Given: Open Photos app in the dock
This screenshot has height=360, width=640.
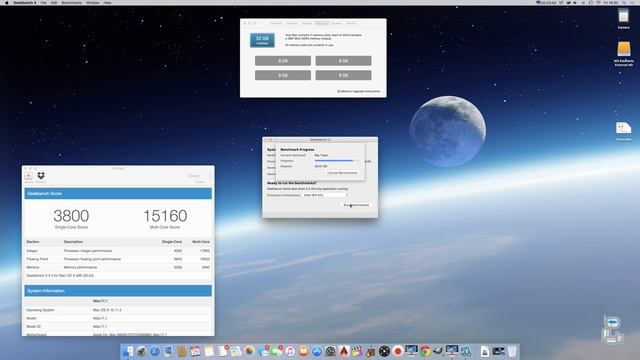Looking at the screenshot, I should tap(249, 351).
